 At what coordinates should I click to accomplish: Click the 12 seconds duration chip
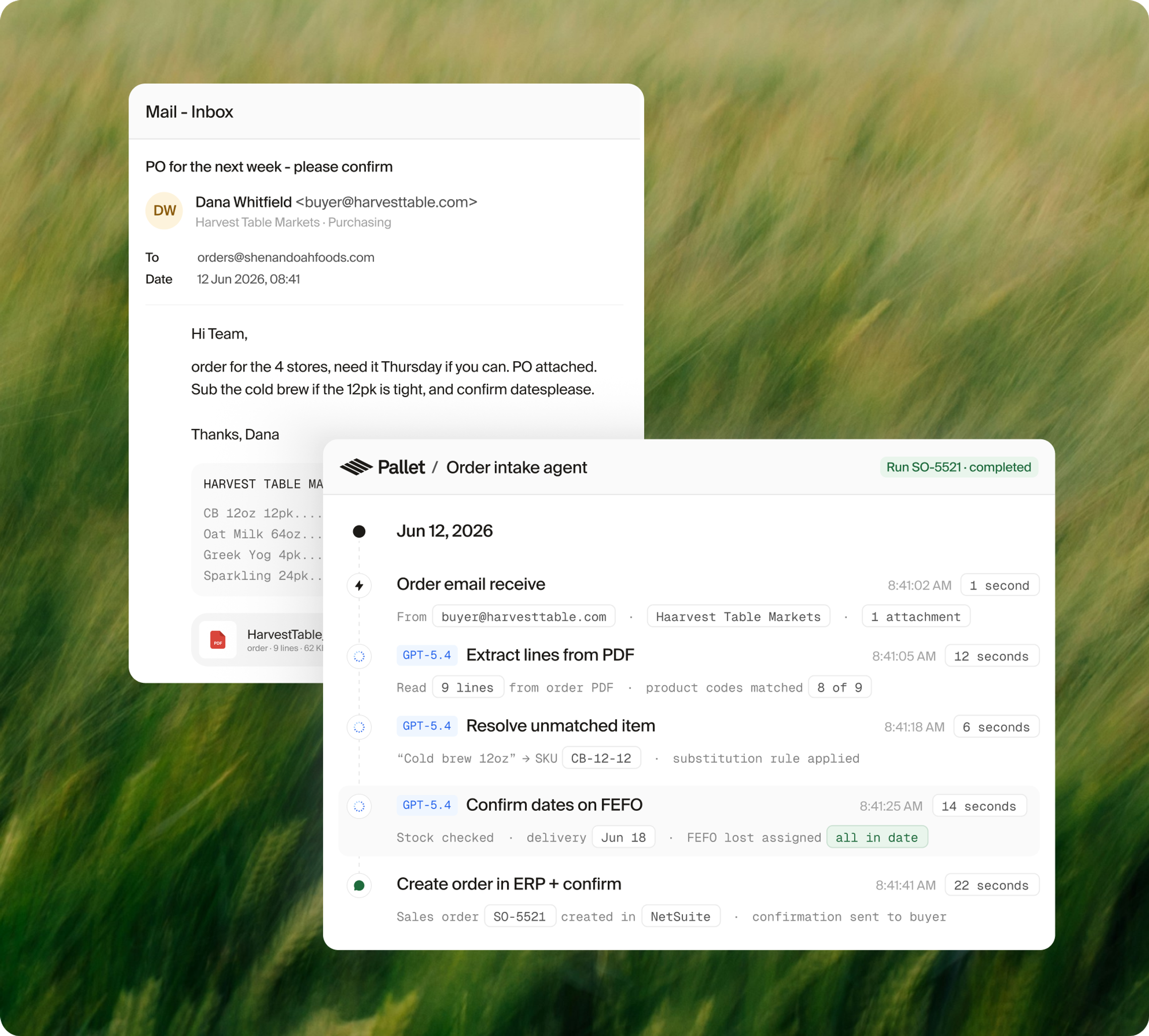click(992, 656)
